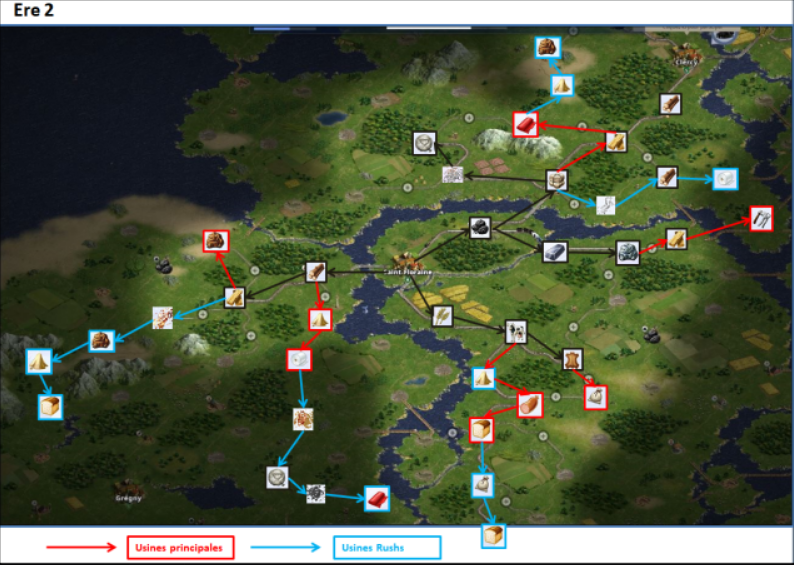Select the red brick icon with red border
The width and height of the screenshot is (794, 565).
[526, 124]
